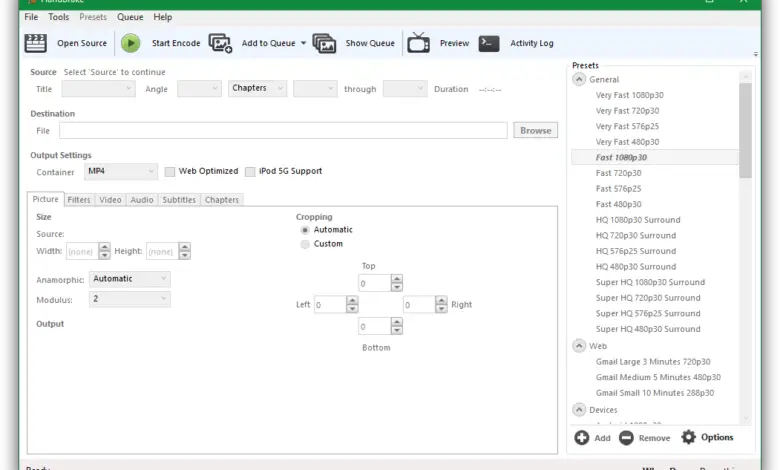Select the Automatic cropping radio button
This screenshot has width=780, height=470.
(x=305, y=230)
